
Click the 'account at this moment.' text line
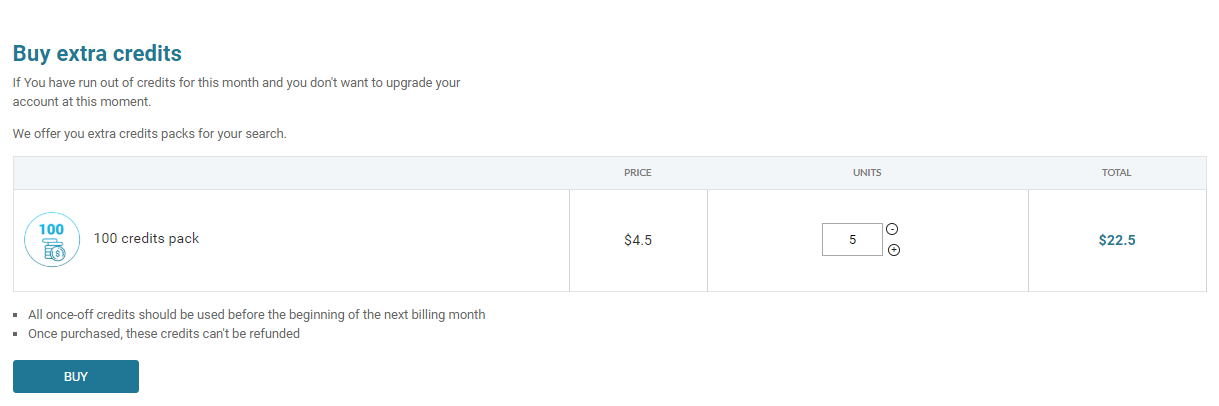coord(82,102)
